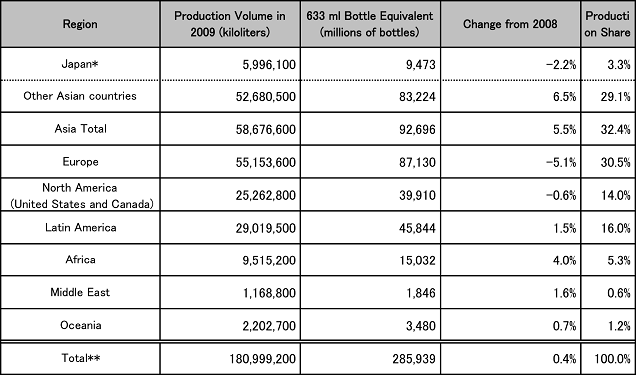Viewport: 636px width, 375px height.
Task: Select the Region column header
Action: [80, 24]
